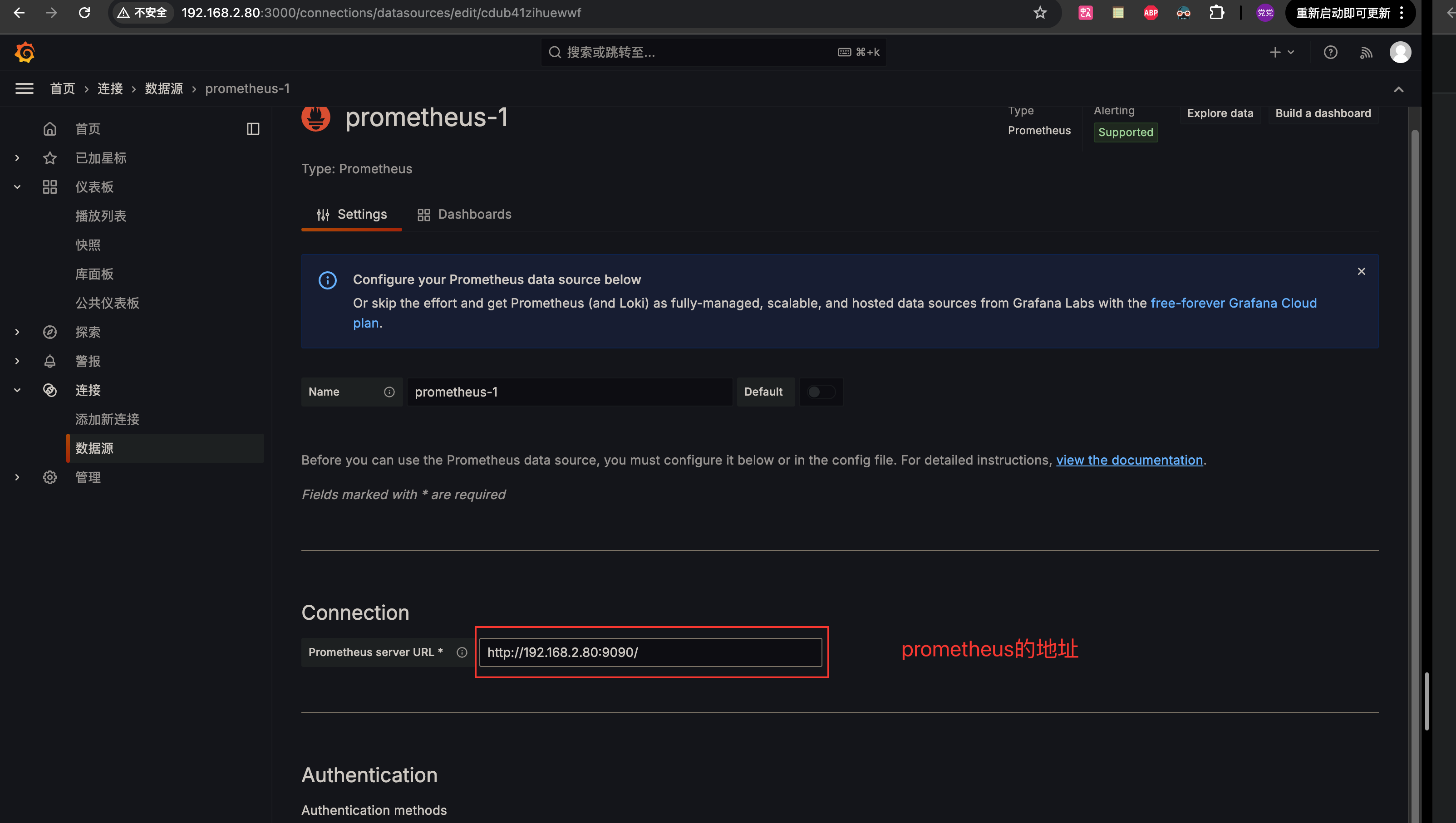Open the AdBlock Plus extension icon
This screenshot has width=1456, height=823.
[1151, 12]
